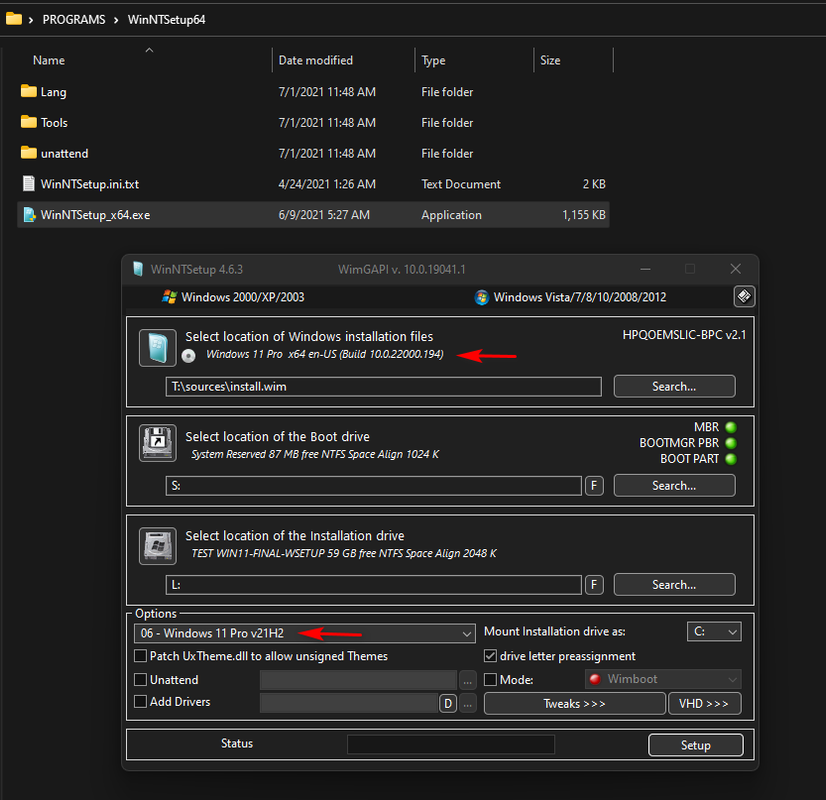Select the WinNTSetup.ini.txt file
The image size is (826, 800).
(313, 184)
